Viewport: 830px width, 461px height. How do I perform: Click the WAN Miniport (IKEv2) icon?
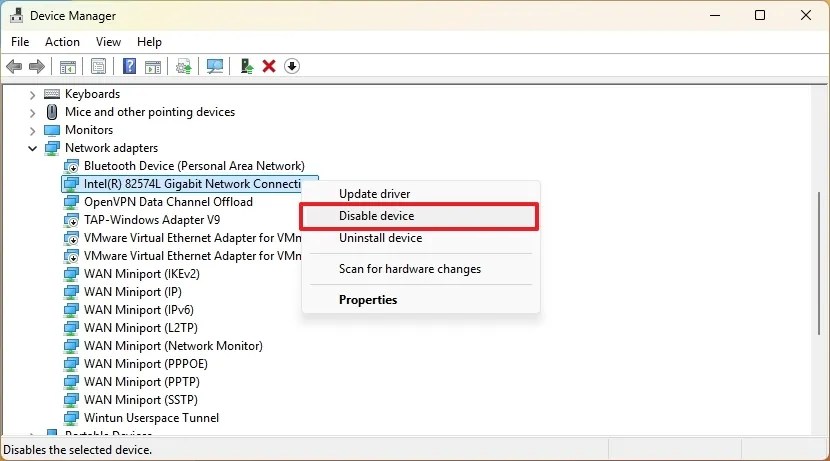click(x=71, y=274)
